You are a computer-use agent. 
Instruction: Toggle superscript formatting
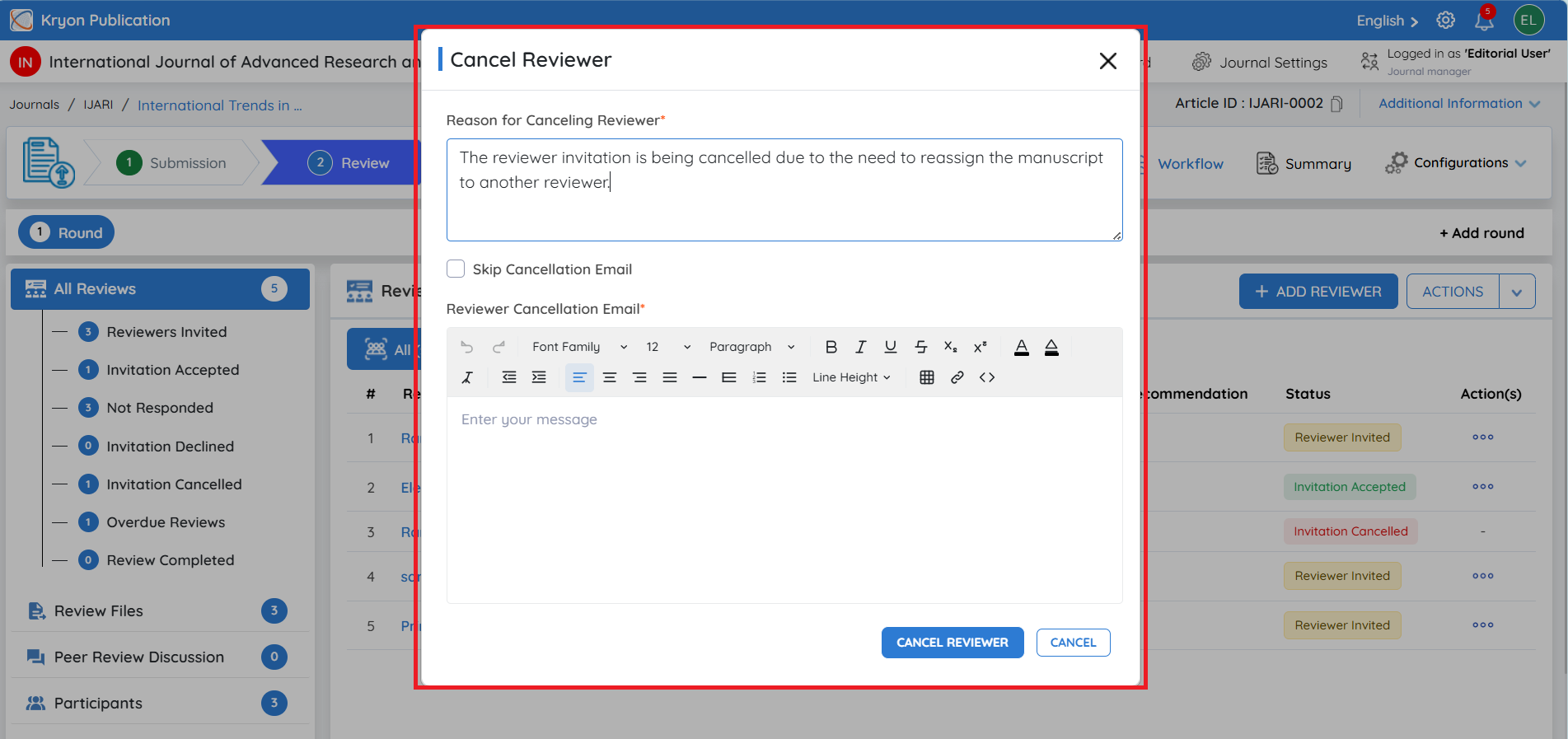click(x=981, y=347)
